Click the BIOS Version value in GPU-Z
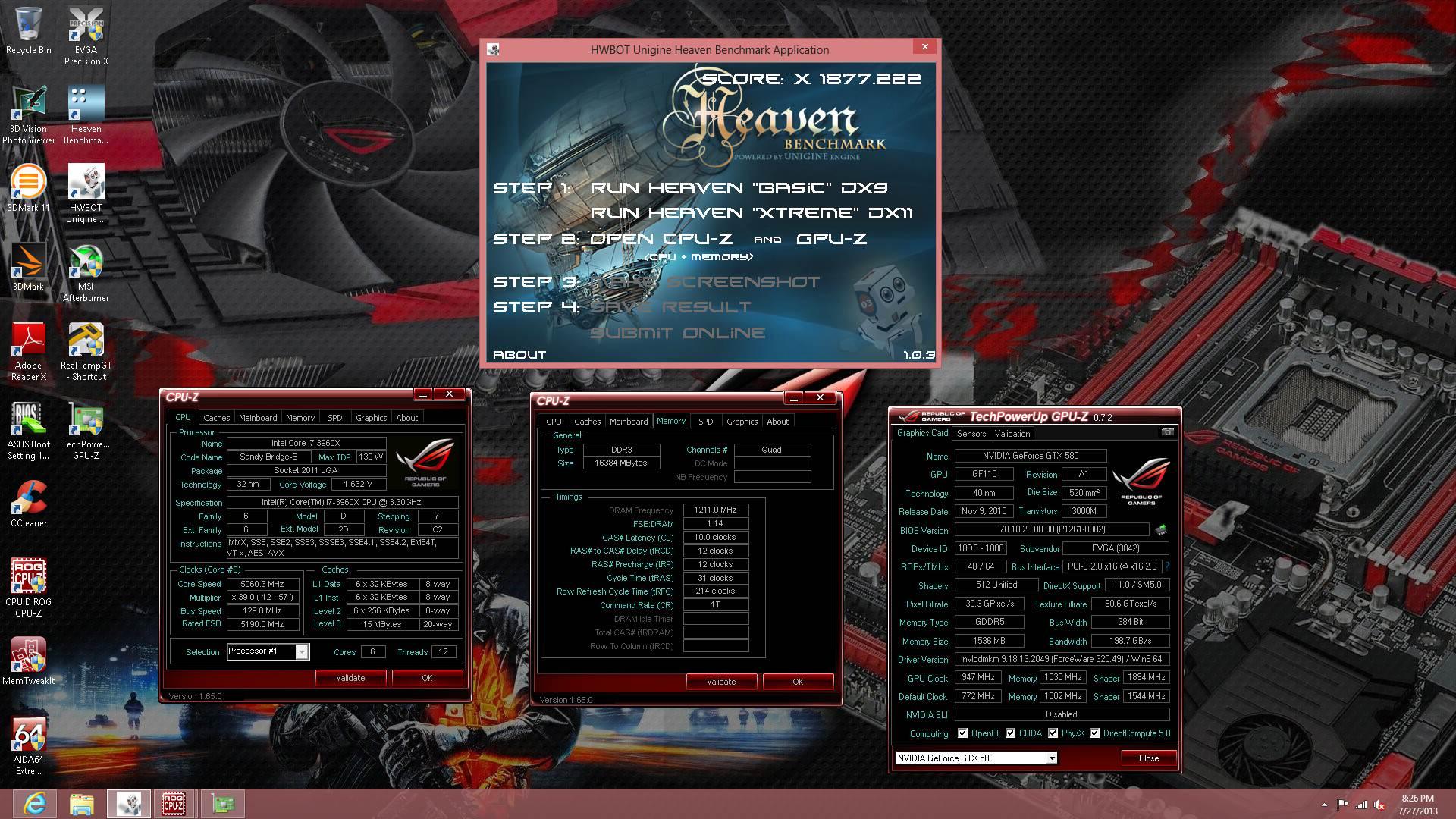The image size is (1456, 819). click(1052, 529)
